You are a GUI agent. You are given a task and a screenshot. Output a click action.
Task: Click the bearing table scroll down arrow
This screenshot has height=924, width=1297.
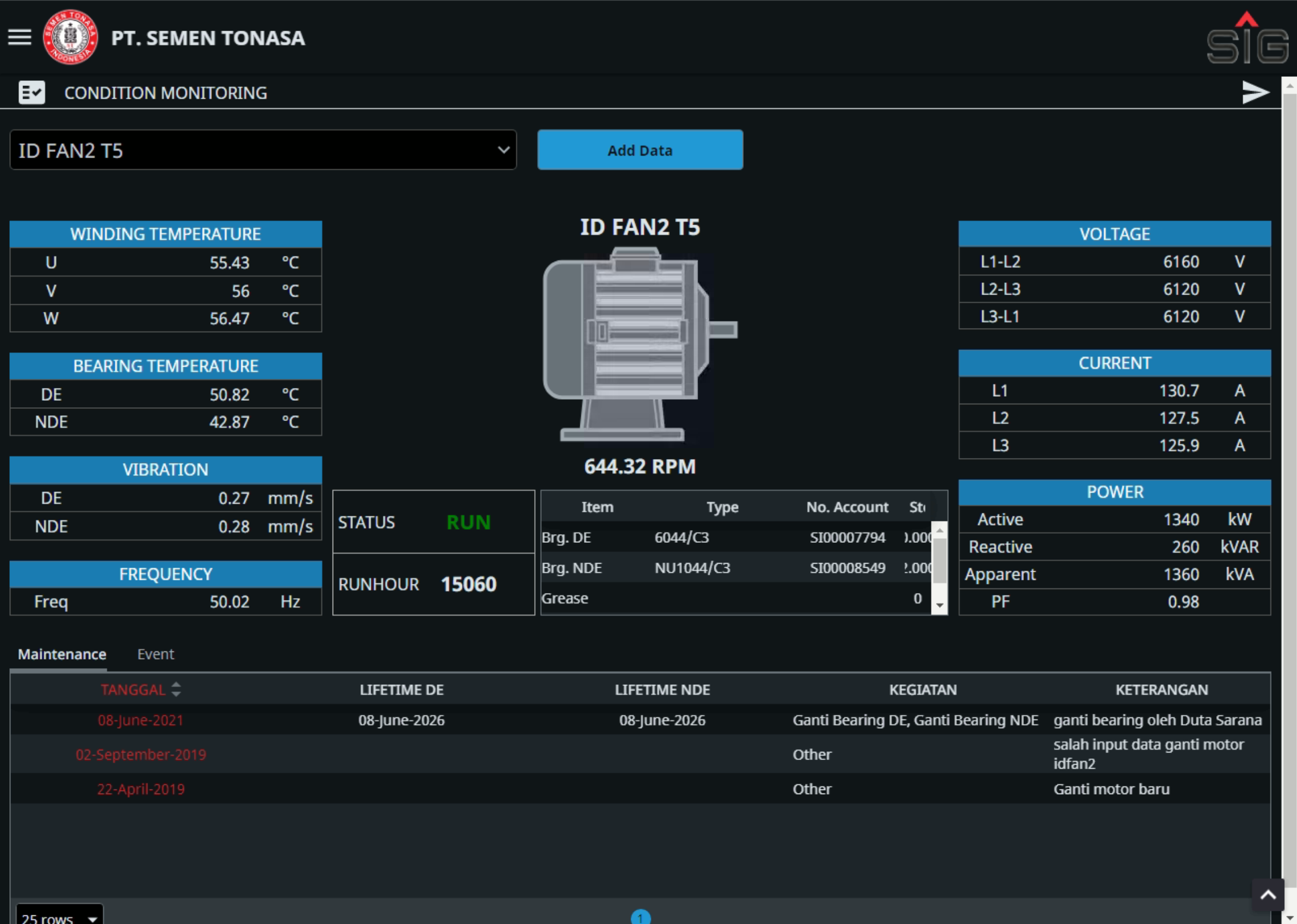[x=940, y=605]
